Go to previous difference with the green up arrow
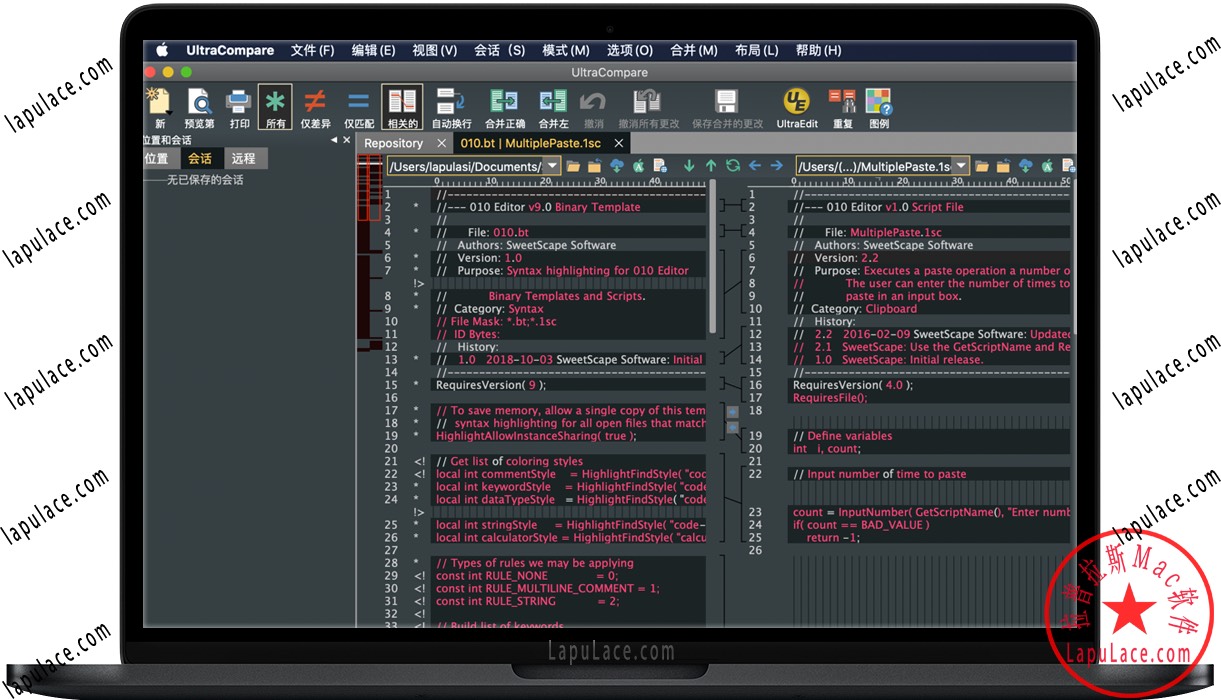Image resolution: width=1221 pixels, height=700 pixels. [x=711, y=166]
